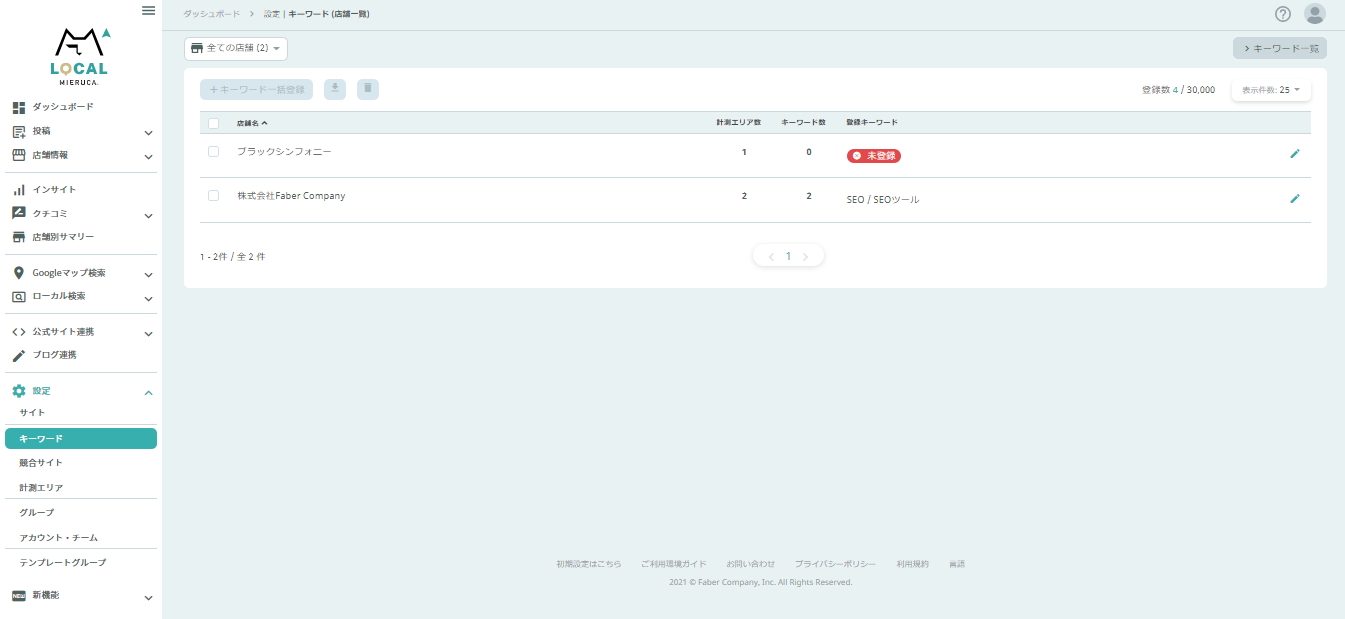Click page number 1 in pagination
The height and width of the screenshot is (619, 1345).
point(788,257)
